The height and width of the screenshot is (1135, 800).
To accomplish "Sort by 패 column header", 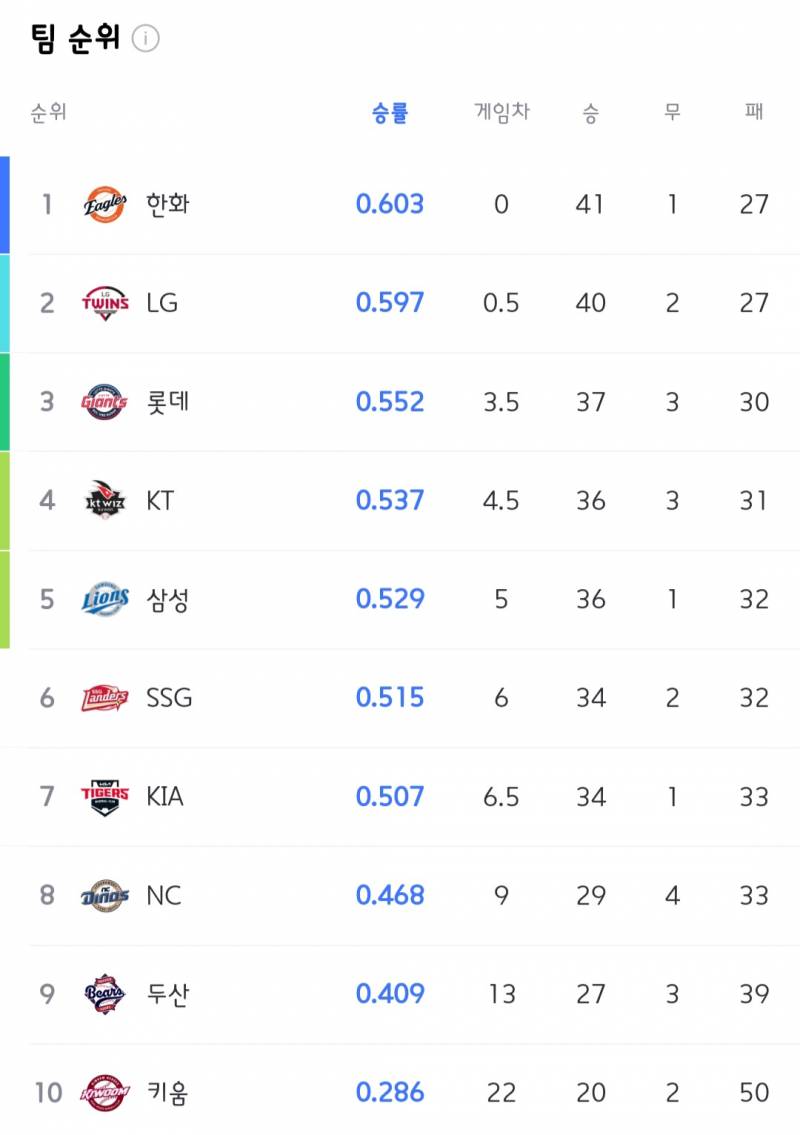I will [754, 111].
